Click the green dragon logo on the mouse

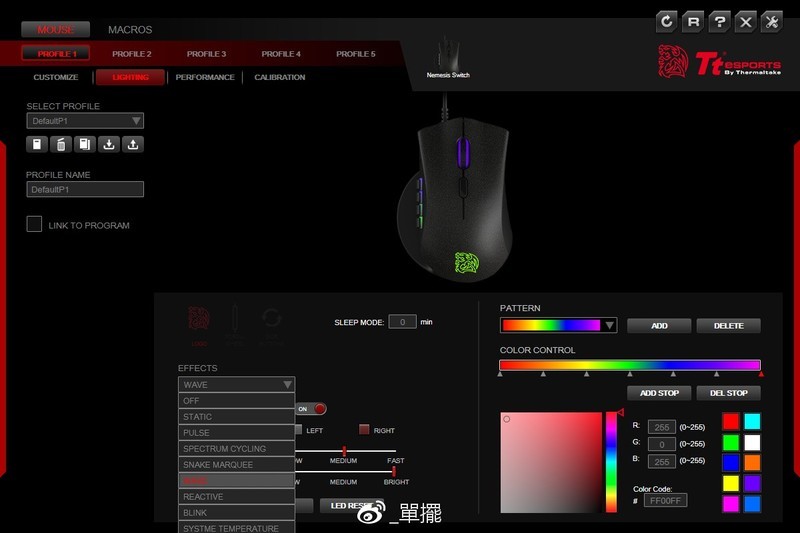[x=467, y=262]
